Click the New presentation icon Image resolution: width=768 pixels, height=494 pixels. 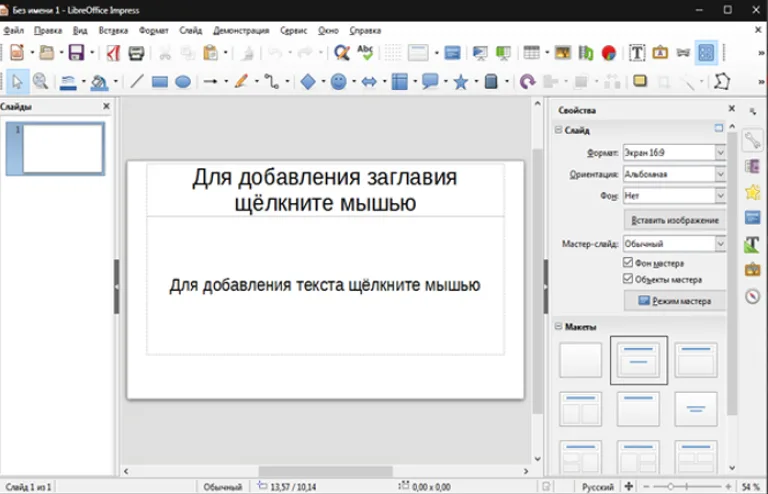point(17,52)
